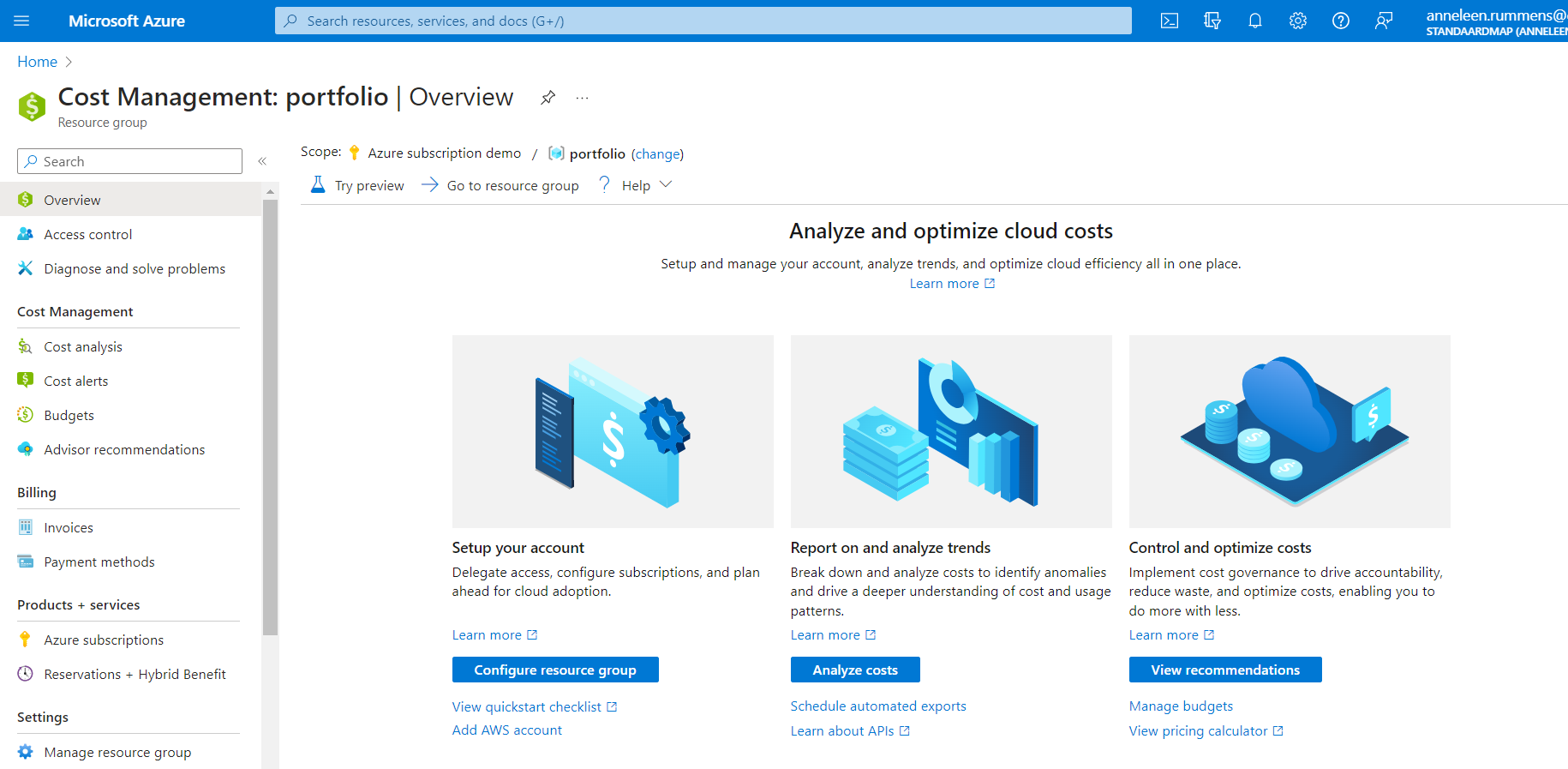
Task: Click Schedule automated exports link
Action: (x=878, y=706)
